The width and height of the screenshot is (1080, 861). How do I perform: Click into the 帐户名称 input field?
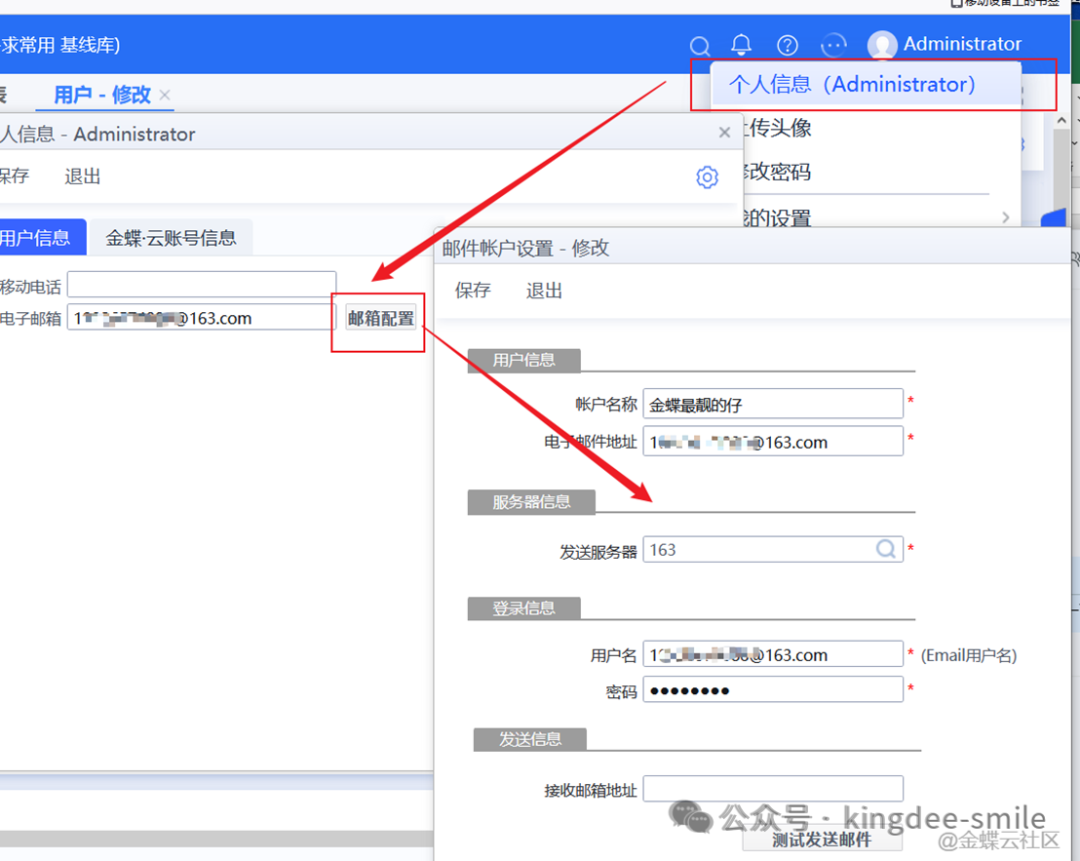[772, 404]
